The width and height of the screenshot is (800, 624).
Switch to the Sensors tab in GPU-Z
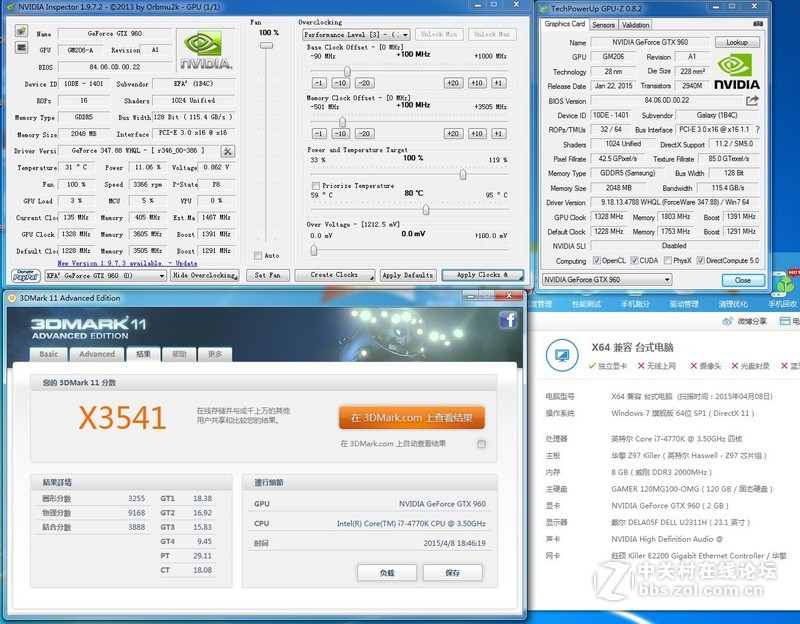click(x=604, y=25)
